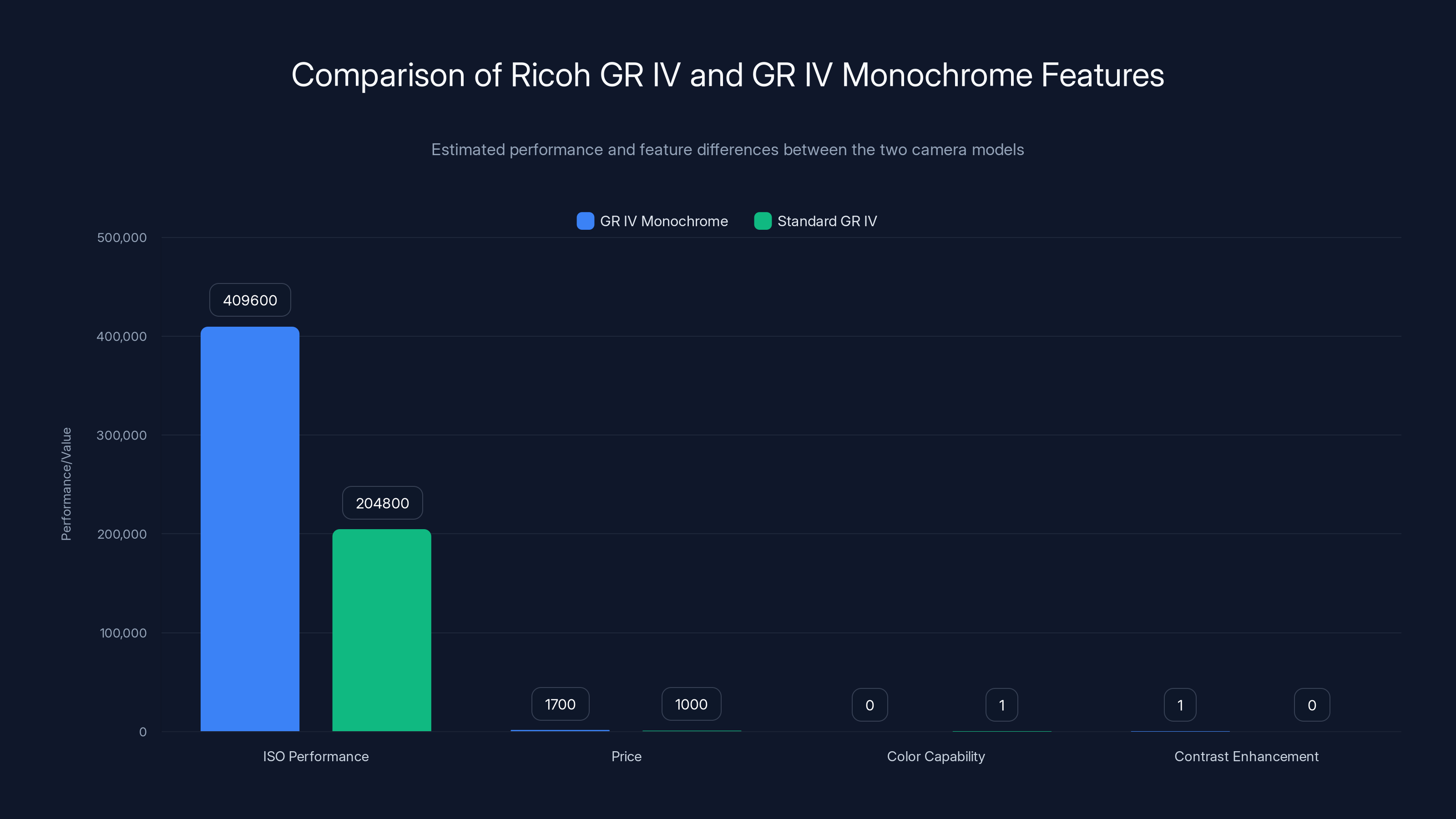Select the Price axis label

[x=626, y=756]
